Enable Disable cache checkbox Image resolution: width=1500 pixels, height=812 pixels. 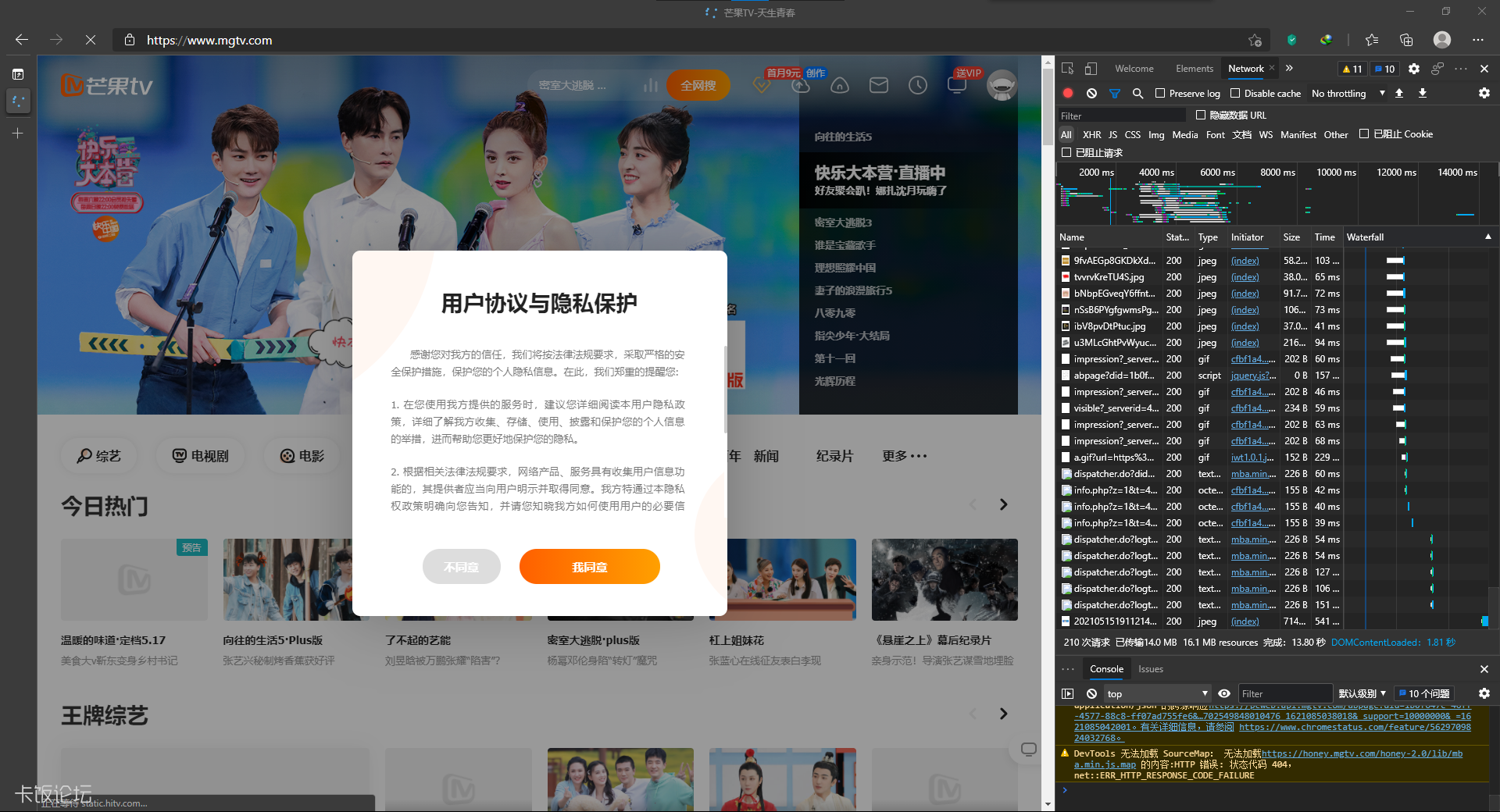pyautogui.click(x=1235, y=93)
